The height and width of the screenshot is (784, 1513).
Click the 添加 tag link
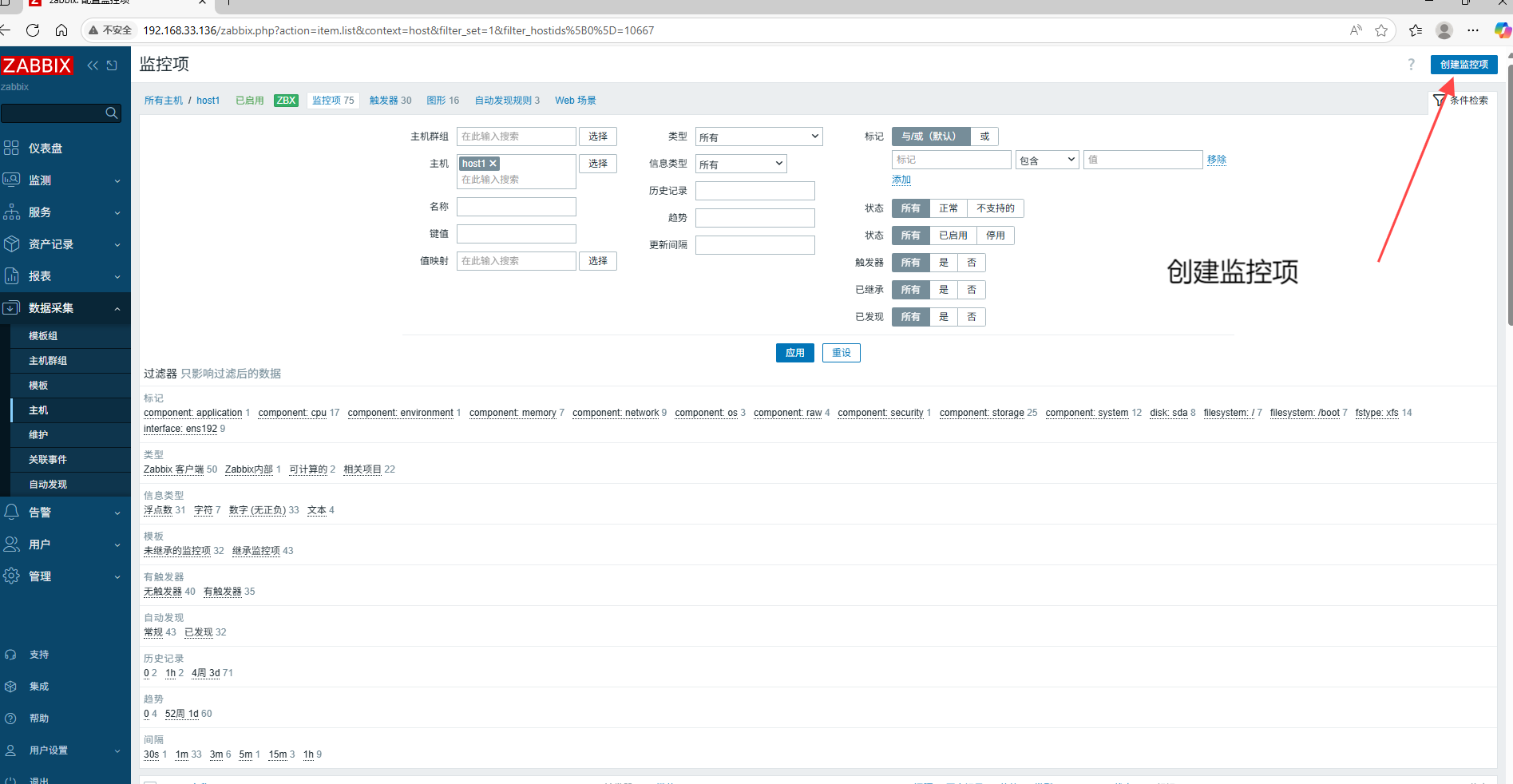tap(901, 180)
